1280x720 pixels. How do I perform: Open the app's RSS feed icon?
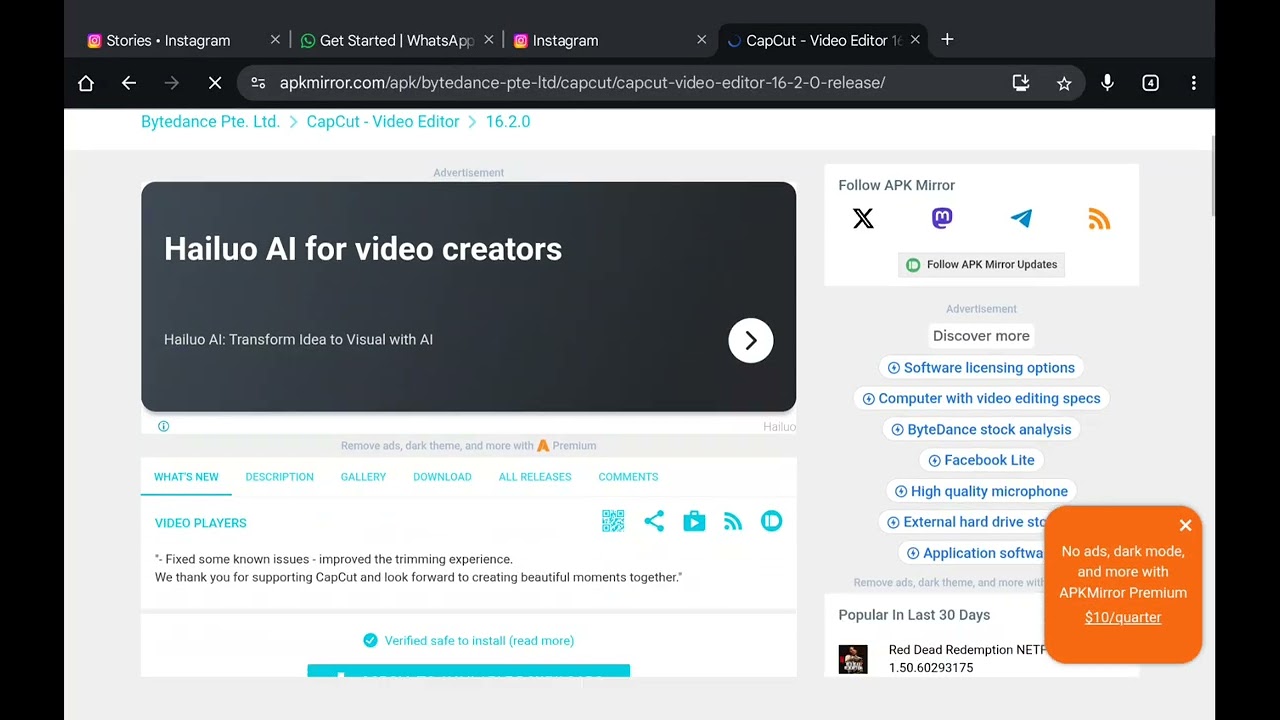[733, 521]
